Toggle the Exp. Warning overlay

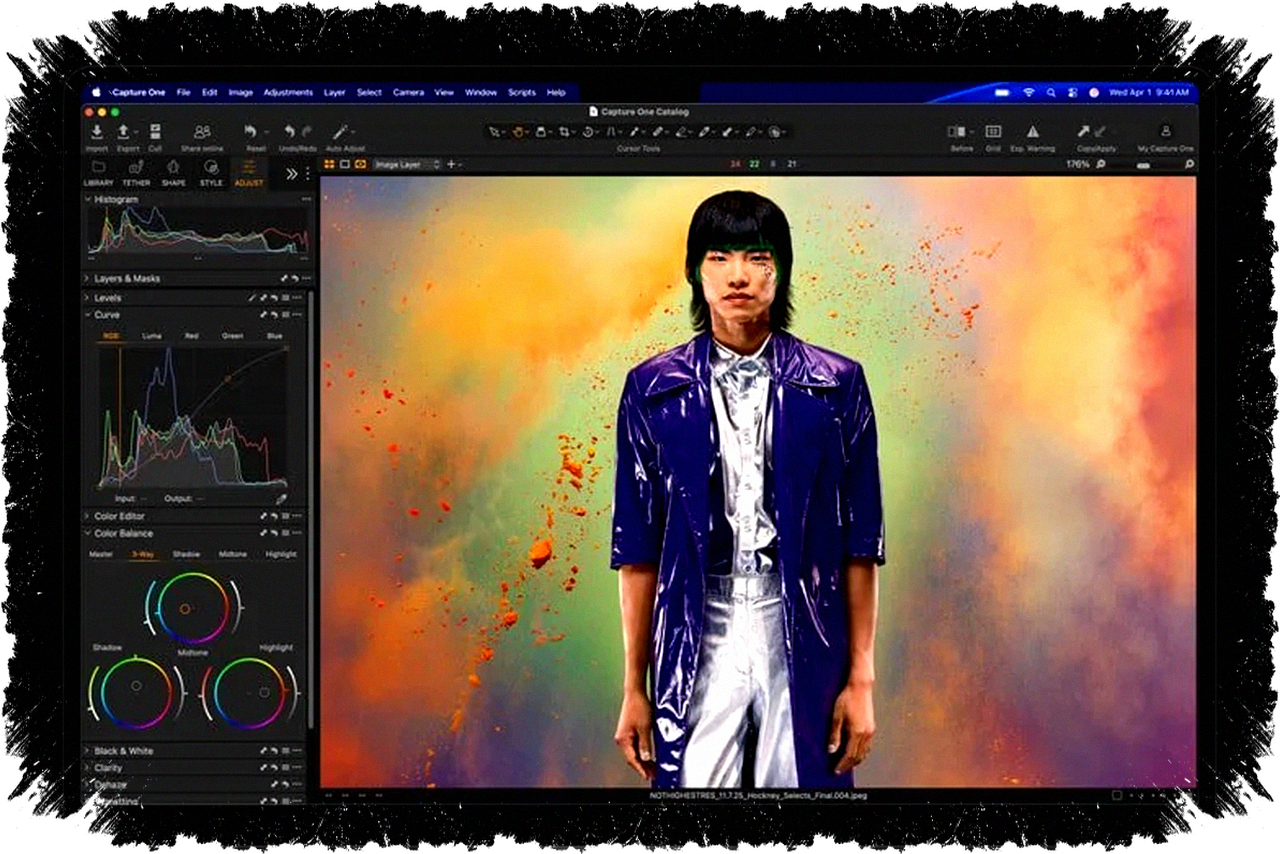point(1032,132)
